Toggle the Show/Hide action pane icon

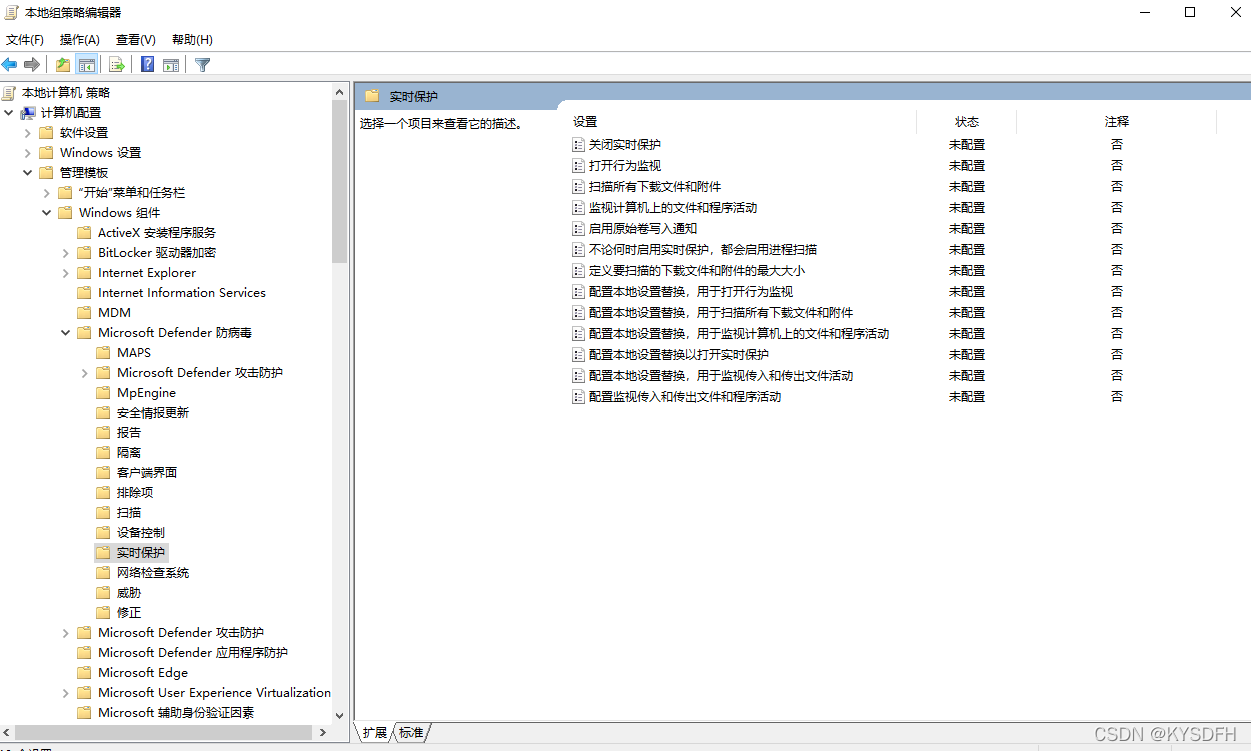171,65
